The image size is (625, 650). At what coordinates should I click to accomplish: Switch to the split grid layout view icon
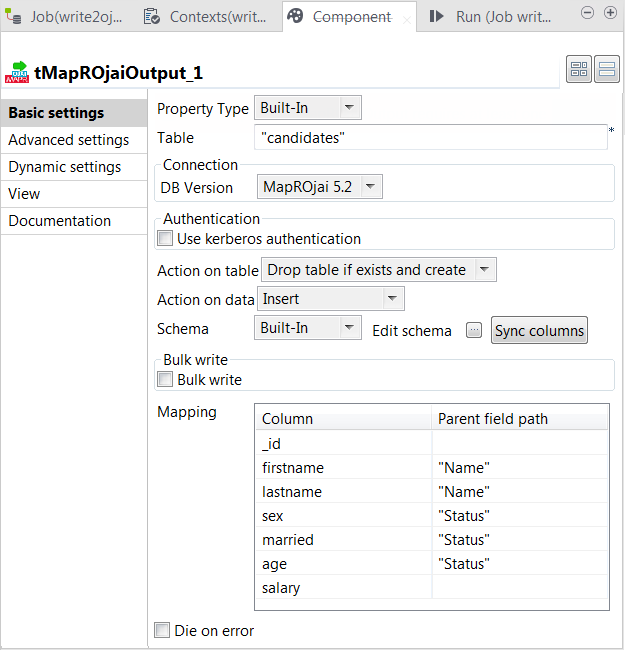point(579,69)
